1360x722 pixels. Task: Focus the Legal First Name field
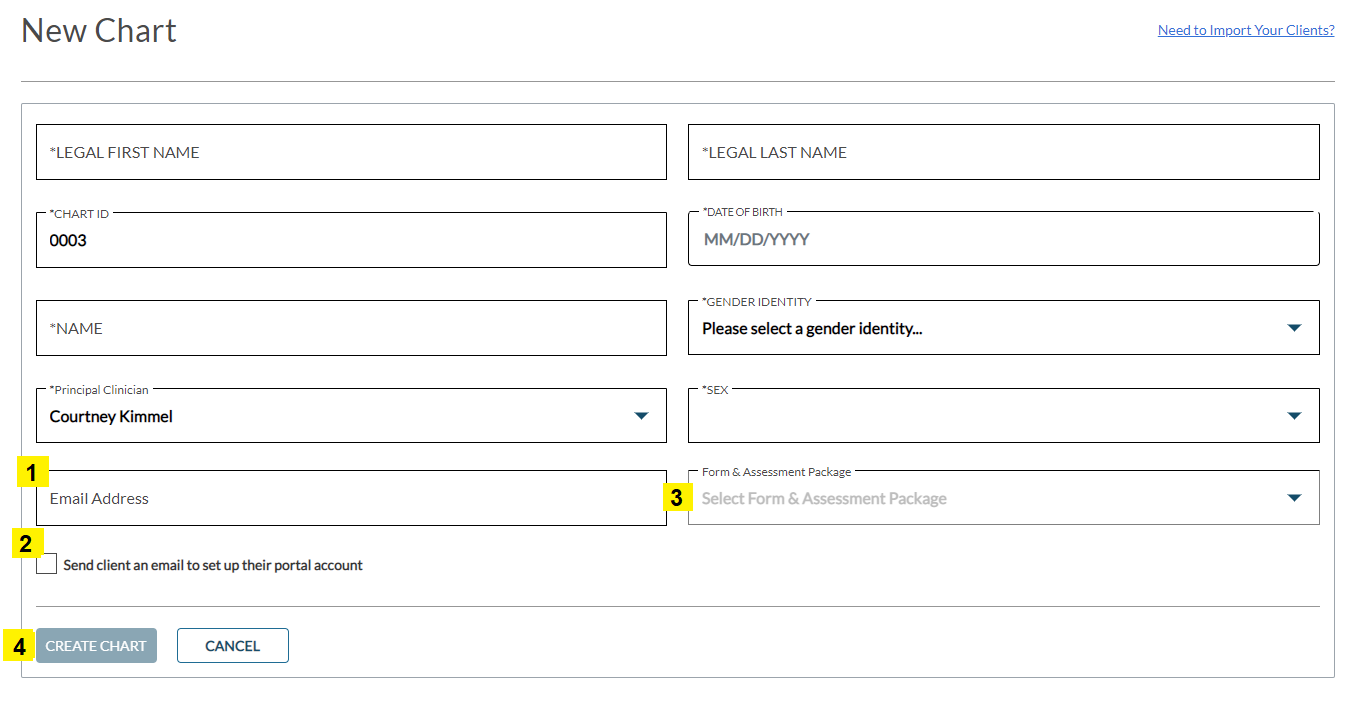point(350,152)
